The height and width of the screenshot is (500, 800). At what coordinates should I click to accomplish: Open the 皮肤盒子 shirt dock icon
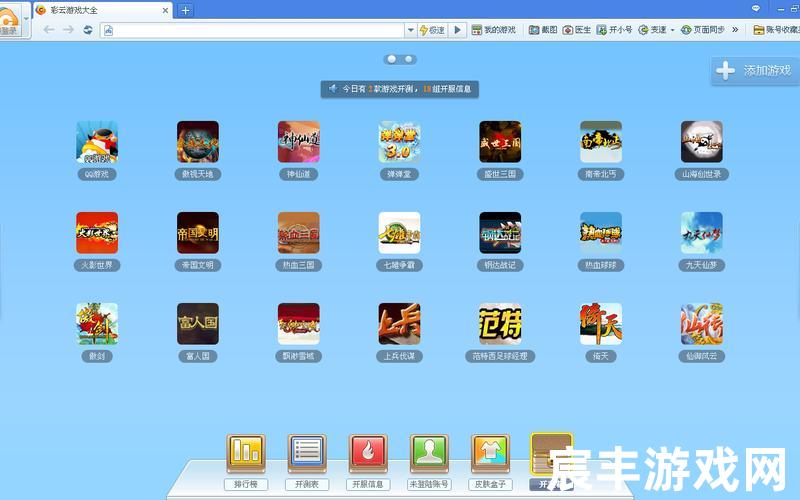coord(490,453)
